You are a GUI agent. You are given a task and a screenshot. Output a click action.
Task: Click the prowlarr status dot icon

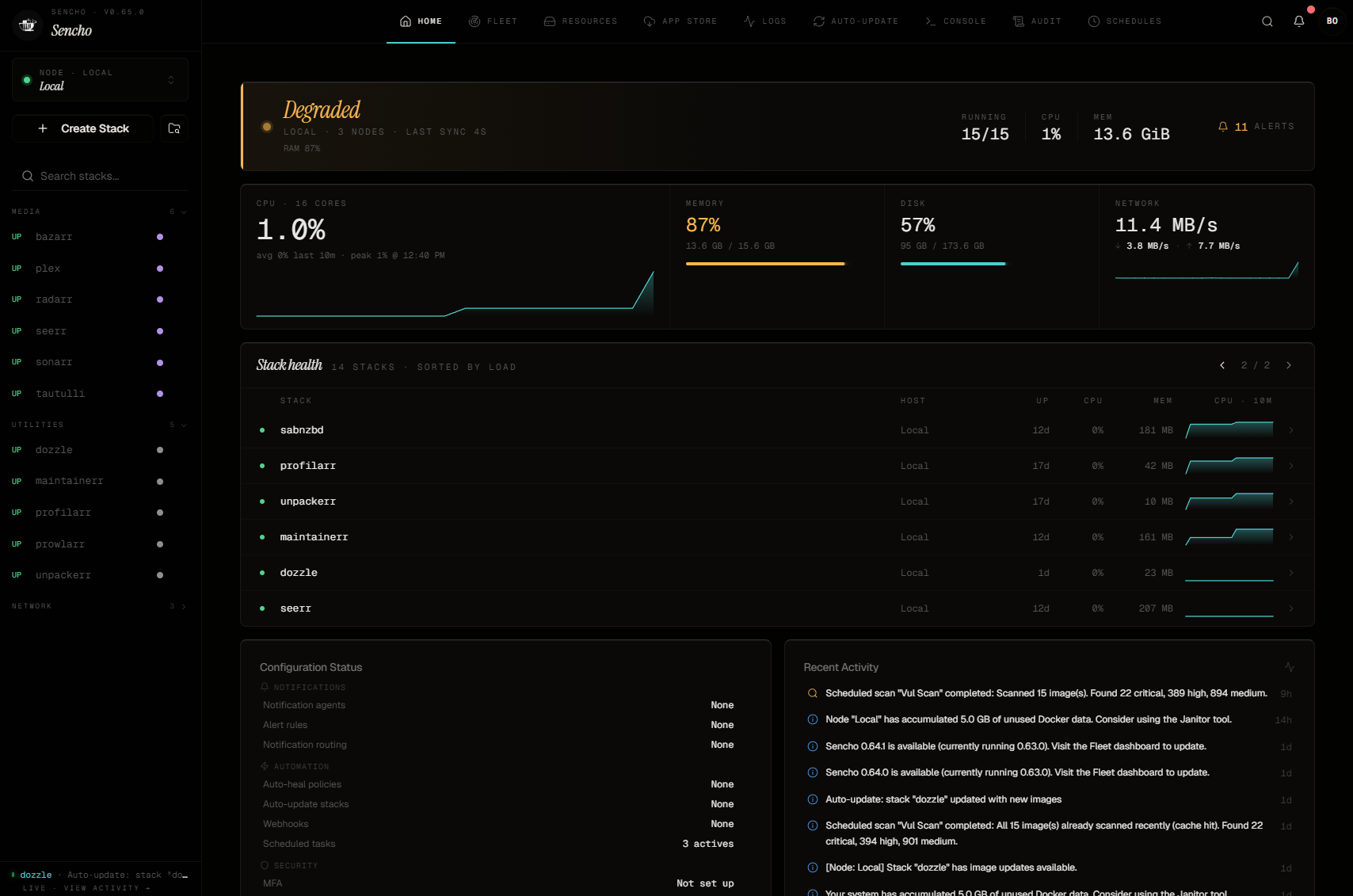pos(160,544)
